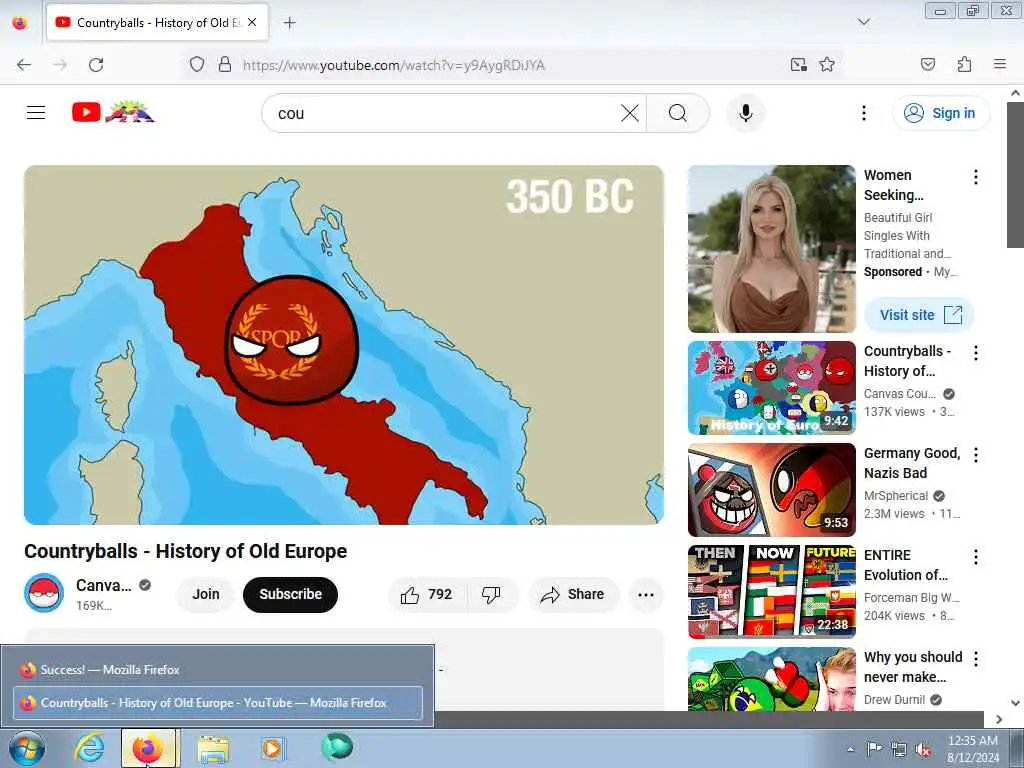This screenshot has width=1024, height=768.
Task: Click the video player showing 350 BC
Action: (344, 345)
